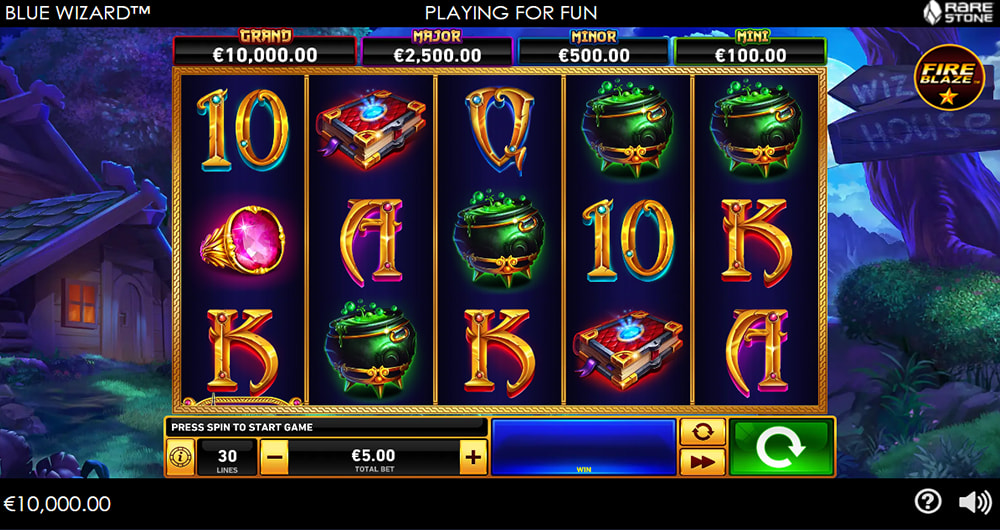This screenshot has width=1000, height=530.
Task: Open the 30 Lines selector
Action: pos(227,457)
